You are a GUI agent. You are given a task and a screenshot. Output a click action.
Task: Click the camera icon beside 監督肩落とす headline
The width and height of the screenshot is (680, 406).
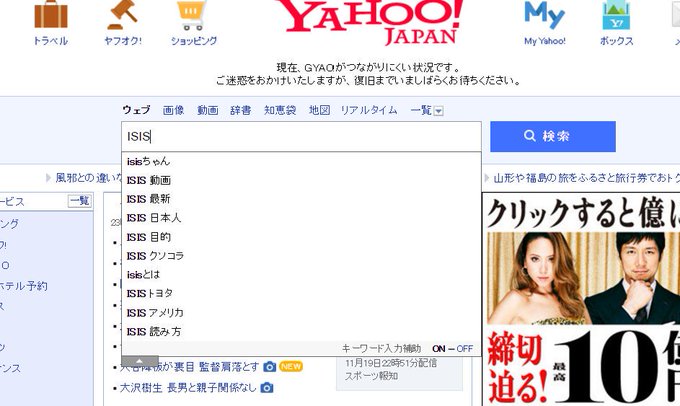pyautogui.click(x=270, y=367)
